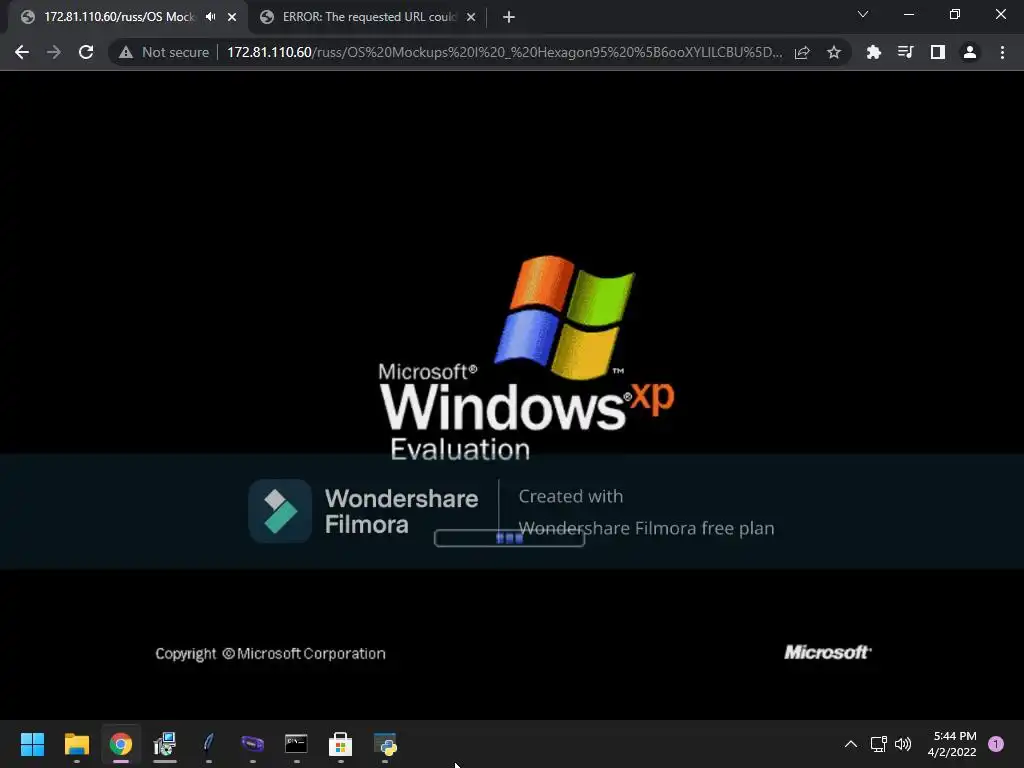Share this page from the address bar
The image size is (1024, 768).
[x=802, y=52]
